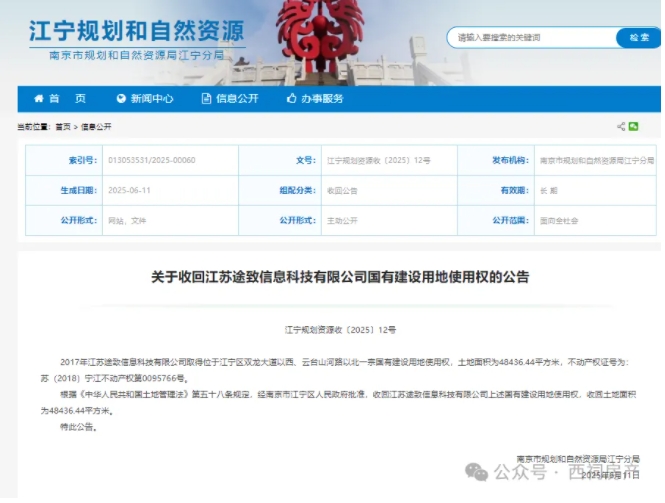Image resolution: width=665 pixels, height=503 pixels.
Task: Click the index number 013053531/2025-00060
Action: [152, 161]
